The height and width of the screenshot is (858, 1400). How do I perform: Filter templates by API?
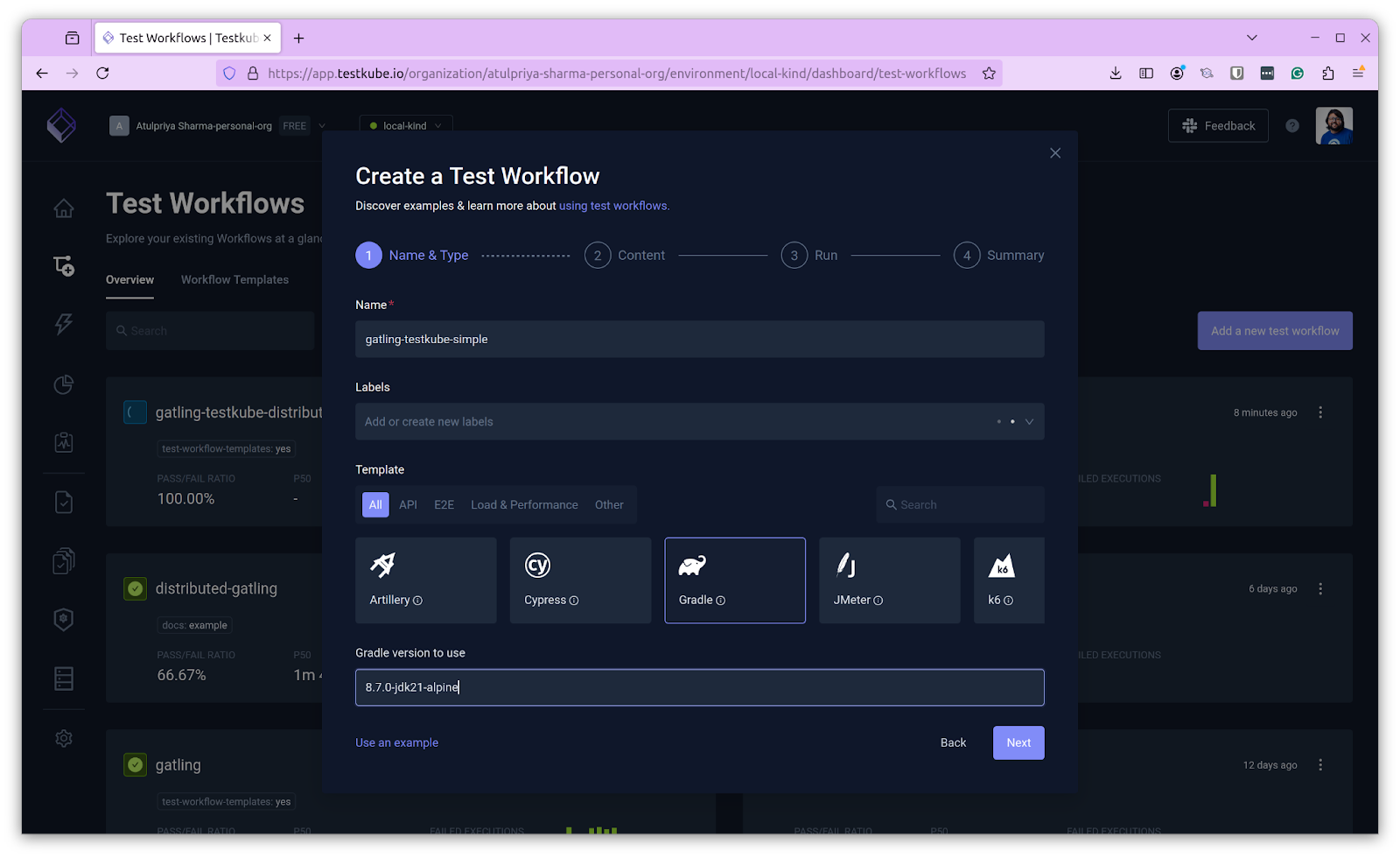408,505
